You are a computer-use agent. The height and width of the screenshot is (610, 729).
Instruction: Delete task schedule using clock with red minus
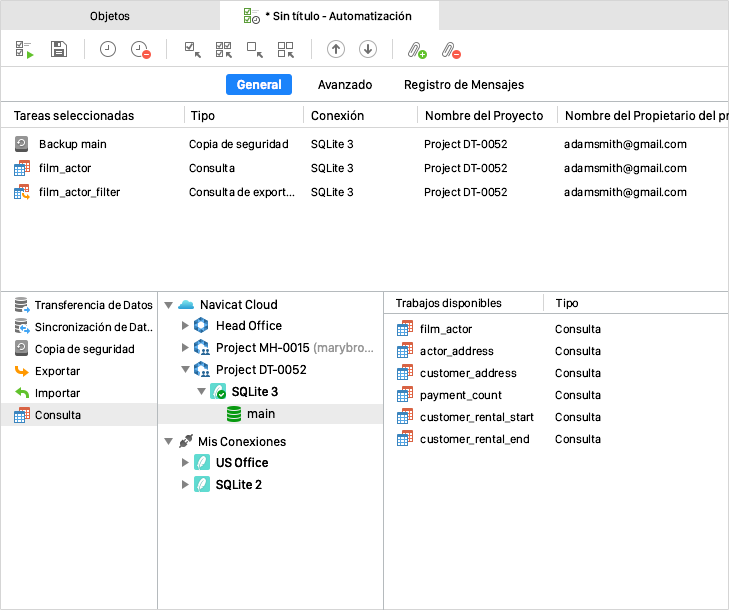pyautogui.click(x=140, y=50)
